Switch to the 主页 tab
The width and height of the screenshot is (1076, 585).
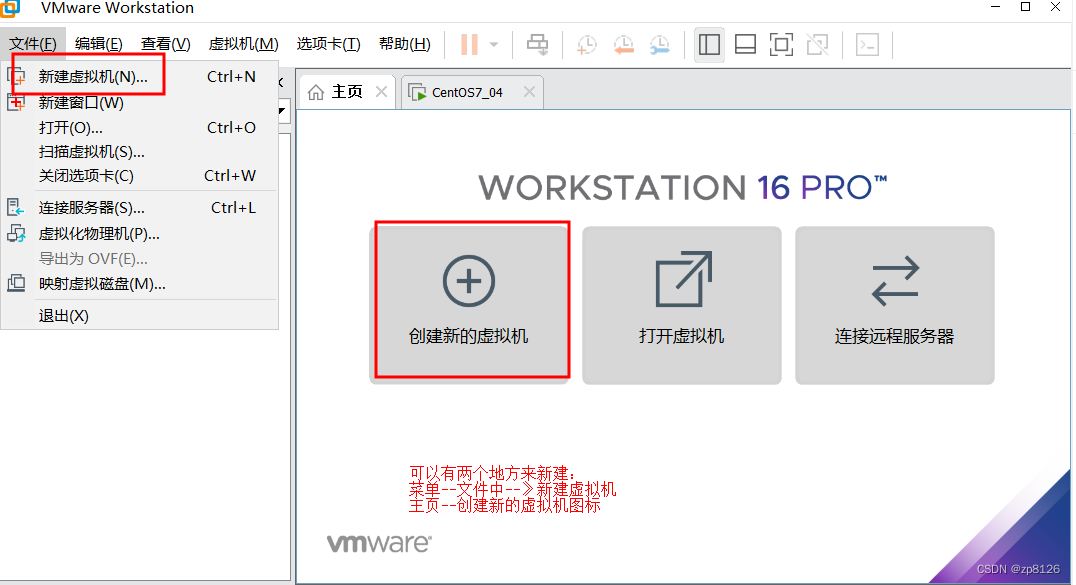347,92
